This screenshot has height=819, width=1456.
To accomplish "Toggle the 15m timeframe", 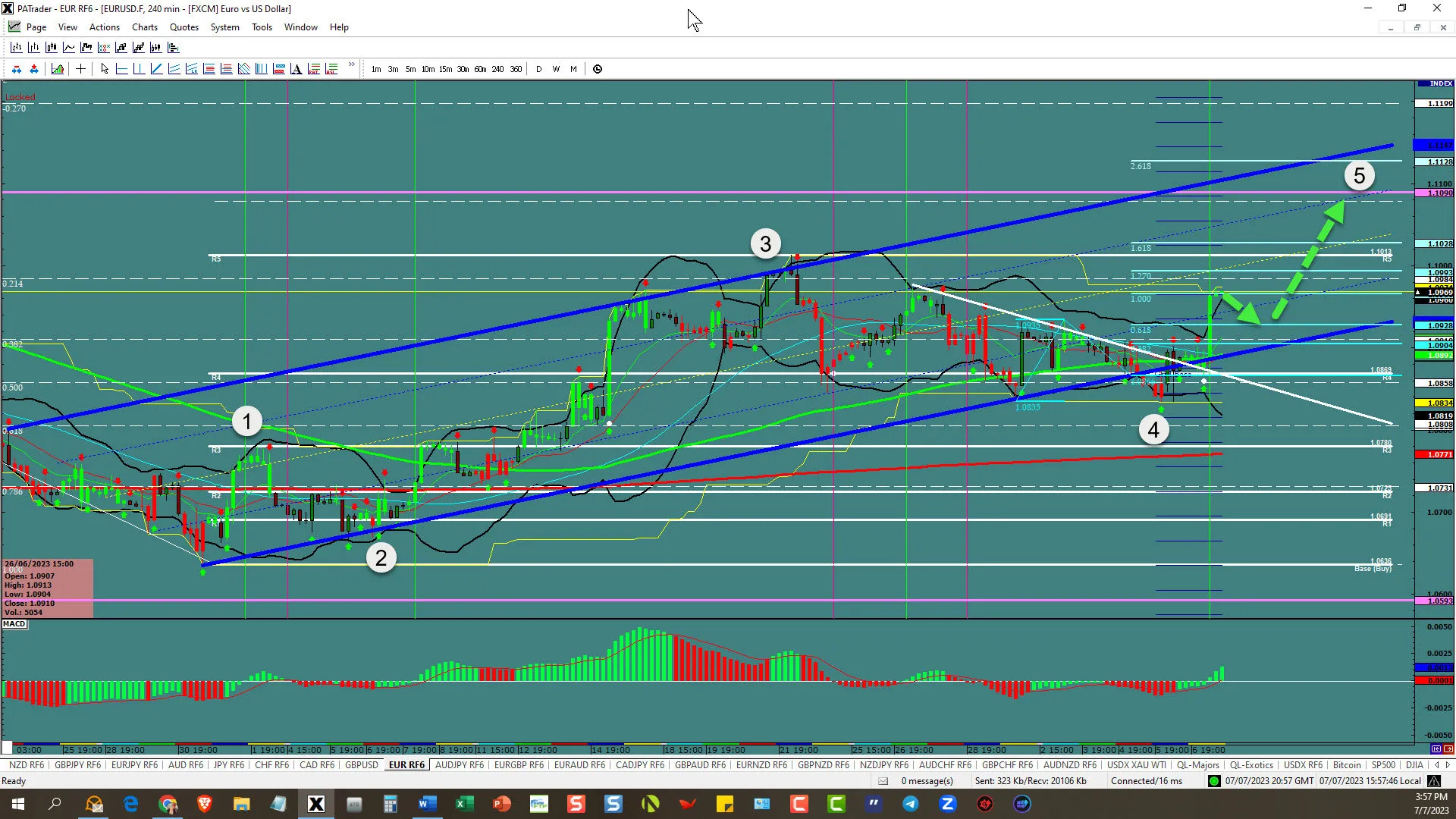I will pyautogui.click(x=446, y=69).
